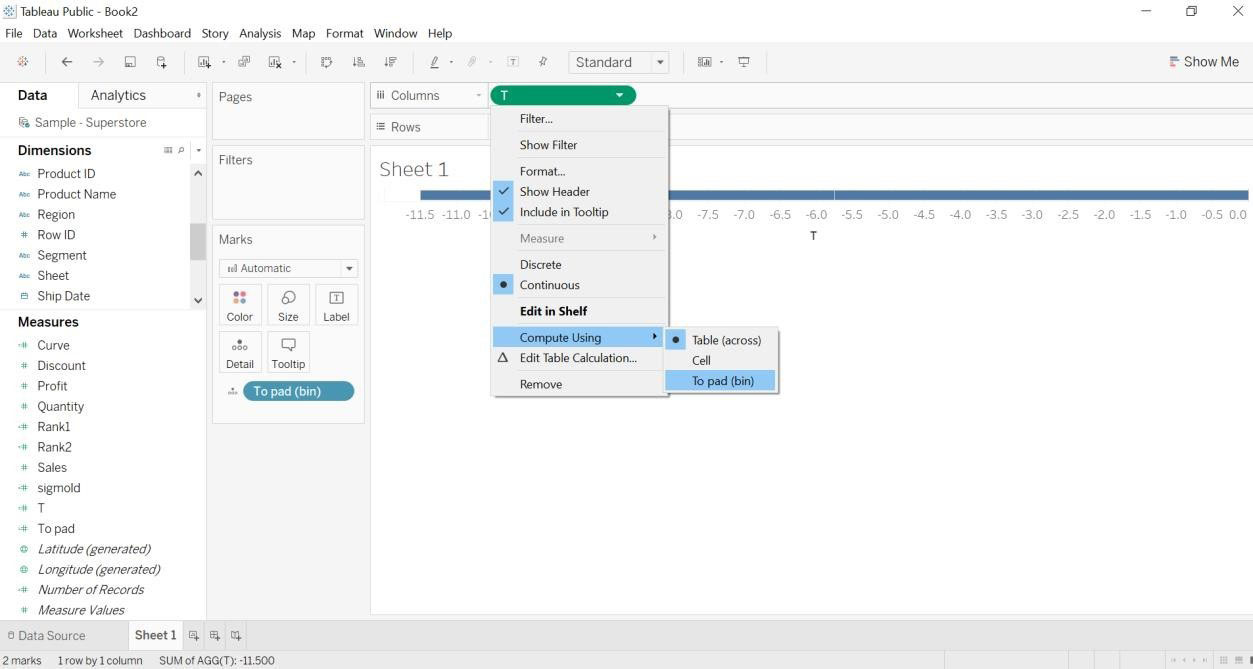Click the New Story tab icon at bottom
1253x669 pixels.
point(236,635)
